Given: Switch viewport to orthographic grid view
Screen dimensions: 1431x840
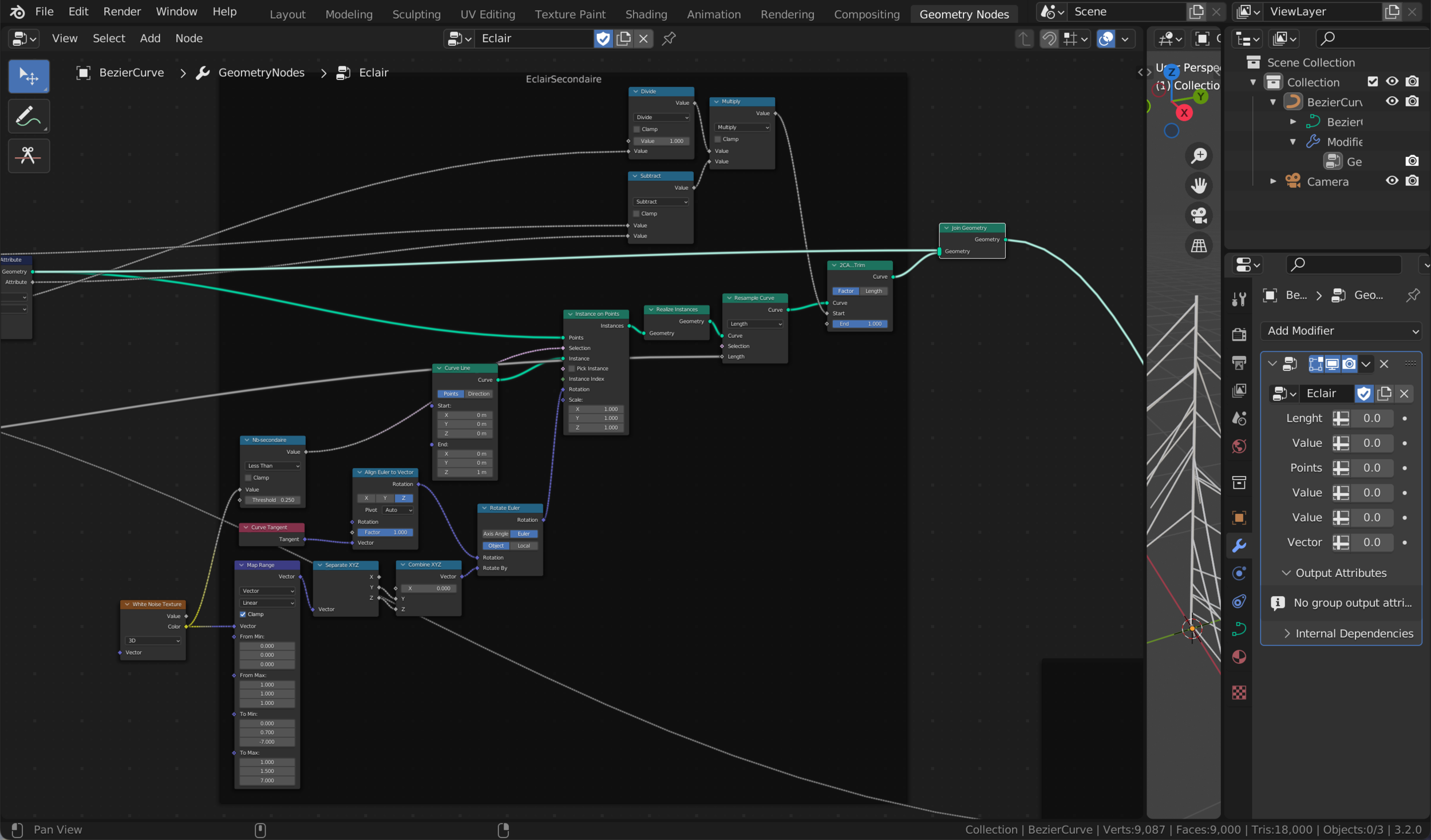Looking at the screenshot, I should pos(1199,246).
